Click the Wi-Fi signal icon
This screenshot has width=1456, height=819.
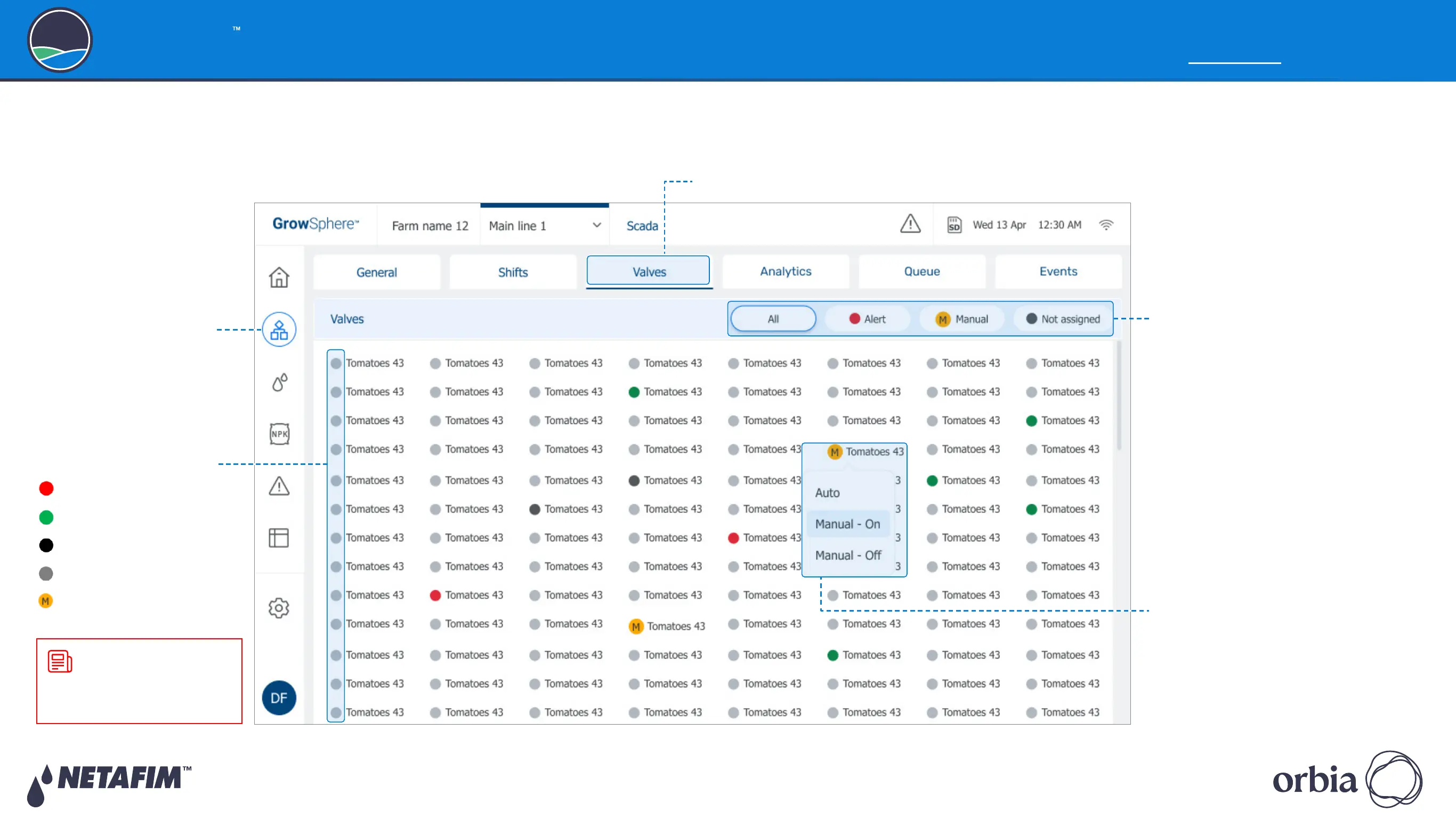click(x=1106, y=224)
